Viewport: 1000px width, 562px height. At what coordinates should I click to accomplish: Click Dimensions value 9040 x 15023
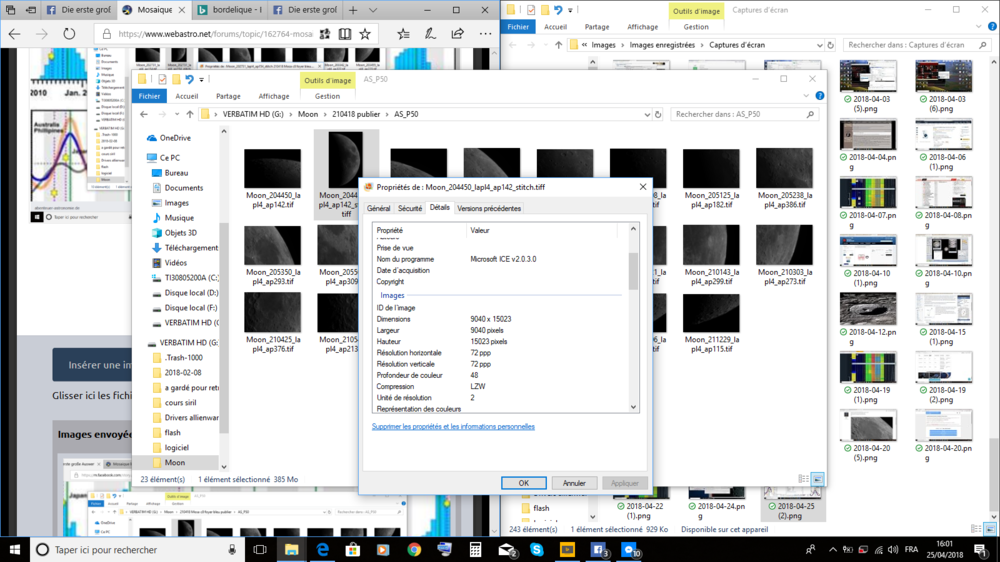(x=490, y=319)
